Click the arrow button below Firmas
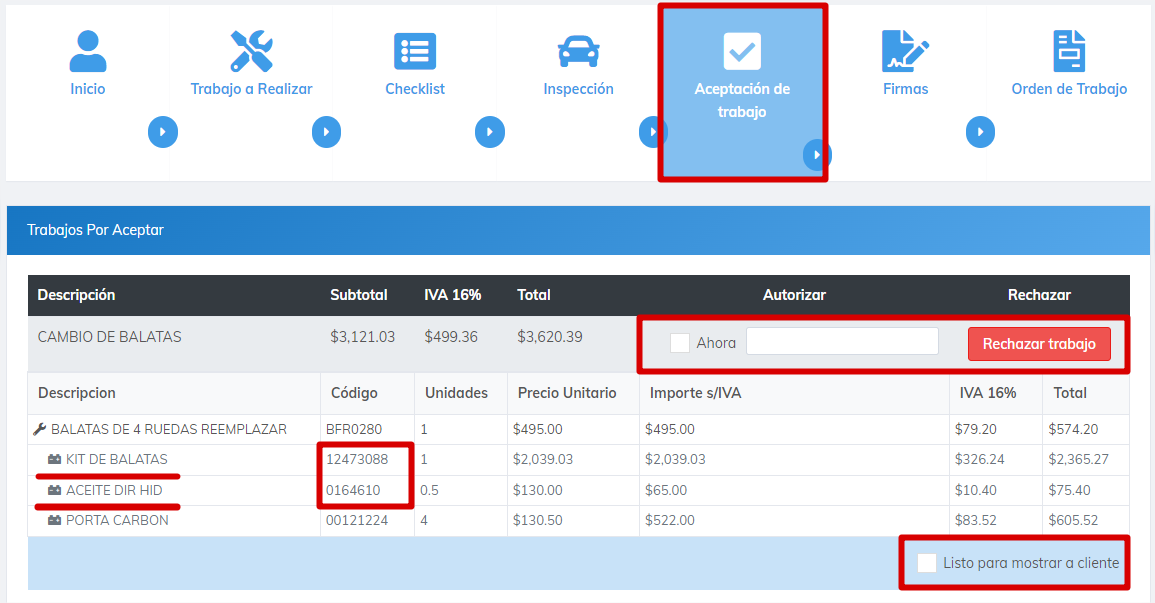Image resolution: width=1155 pixels, height=603 pixels. coord(980,132)
